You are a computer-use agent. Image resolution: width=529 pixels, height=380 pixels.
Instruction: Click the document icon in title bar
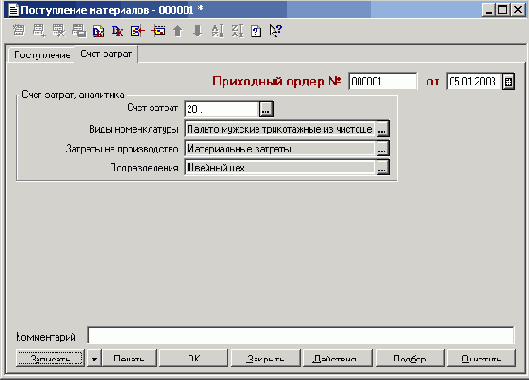(x=13, y=10)
